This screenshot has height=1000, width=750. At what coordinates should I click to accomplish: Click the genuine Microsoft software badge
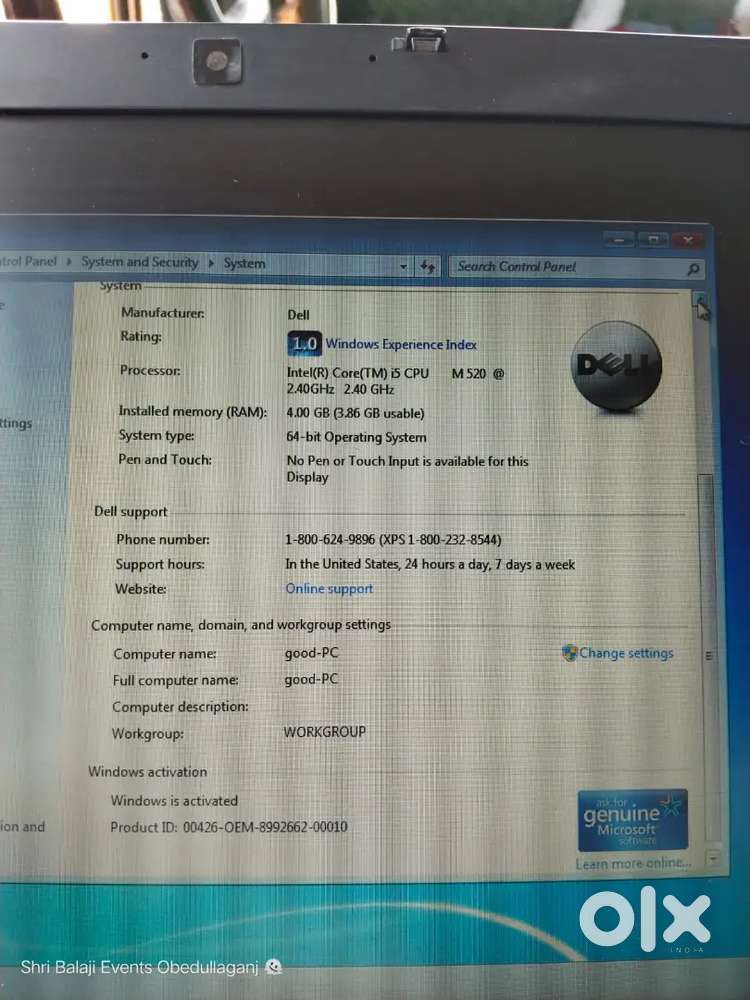pos(633,820)
